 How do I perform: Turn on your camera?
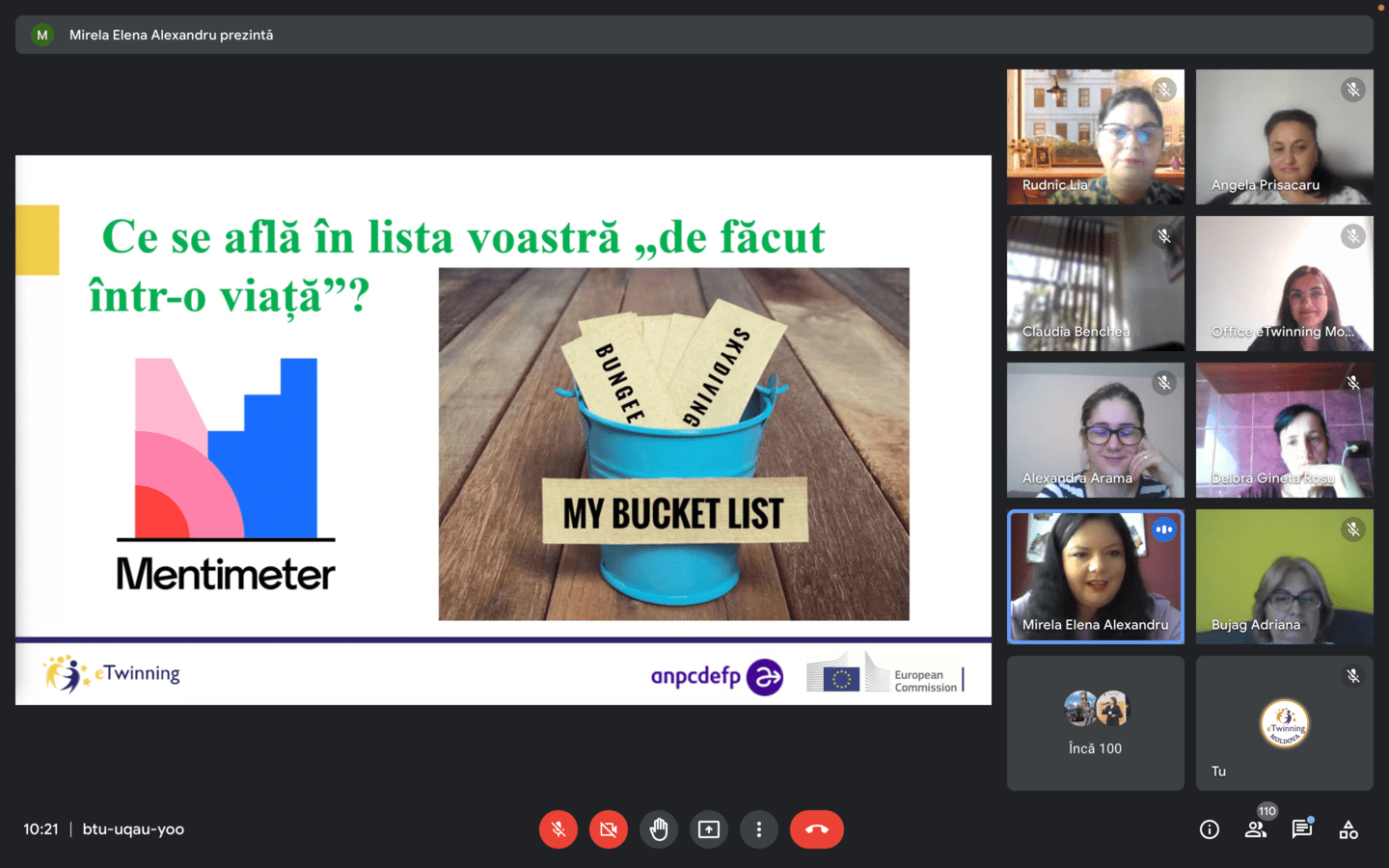[x=609, y=829]
